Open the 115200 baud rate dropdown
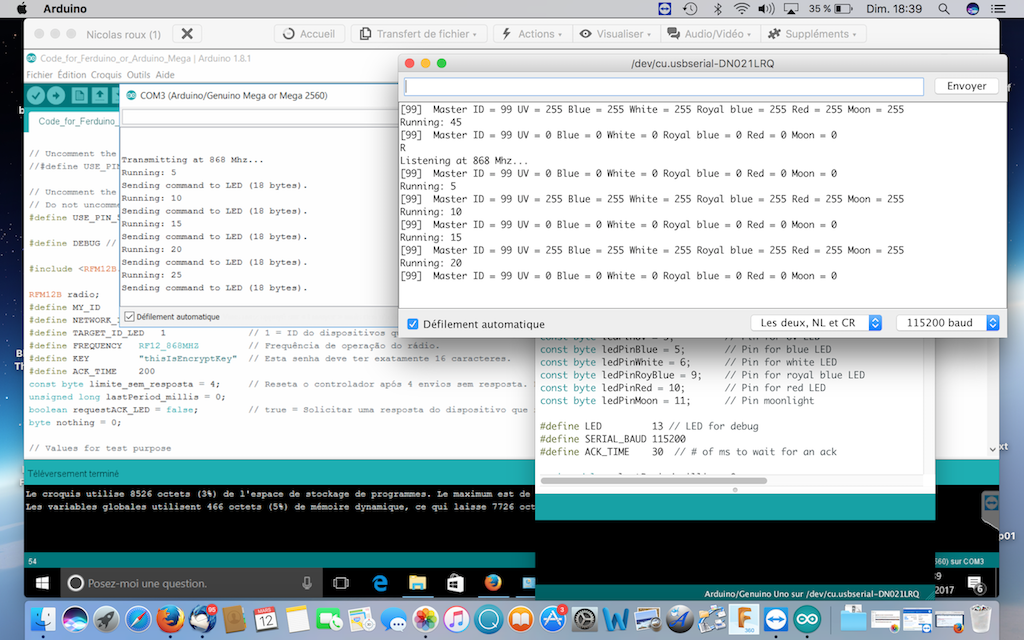The height and width of the screenshot is (640, 1024). [948, 323]
